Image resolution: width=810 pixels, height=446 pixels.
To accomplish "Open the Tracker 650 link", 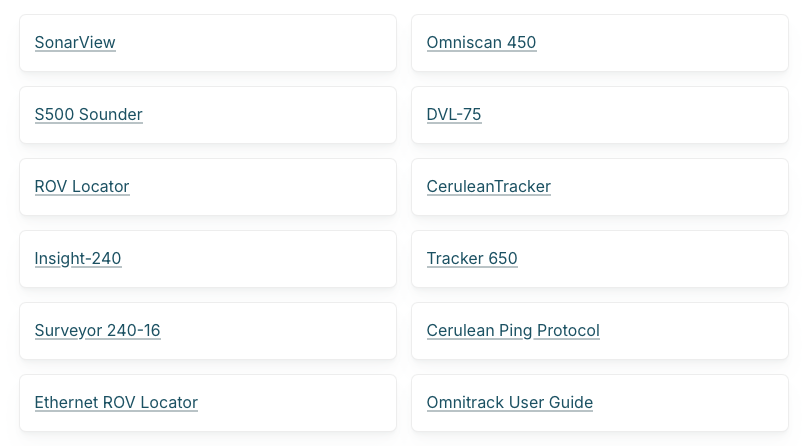I will 472,259.
